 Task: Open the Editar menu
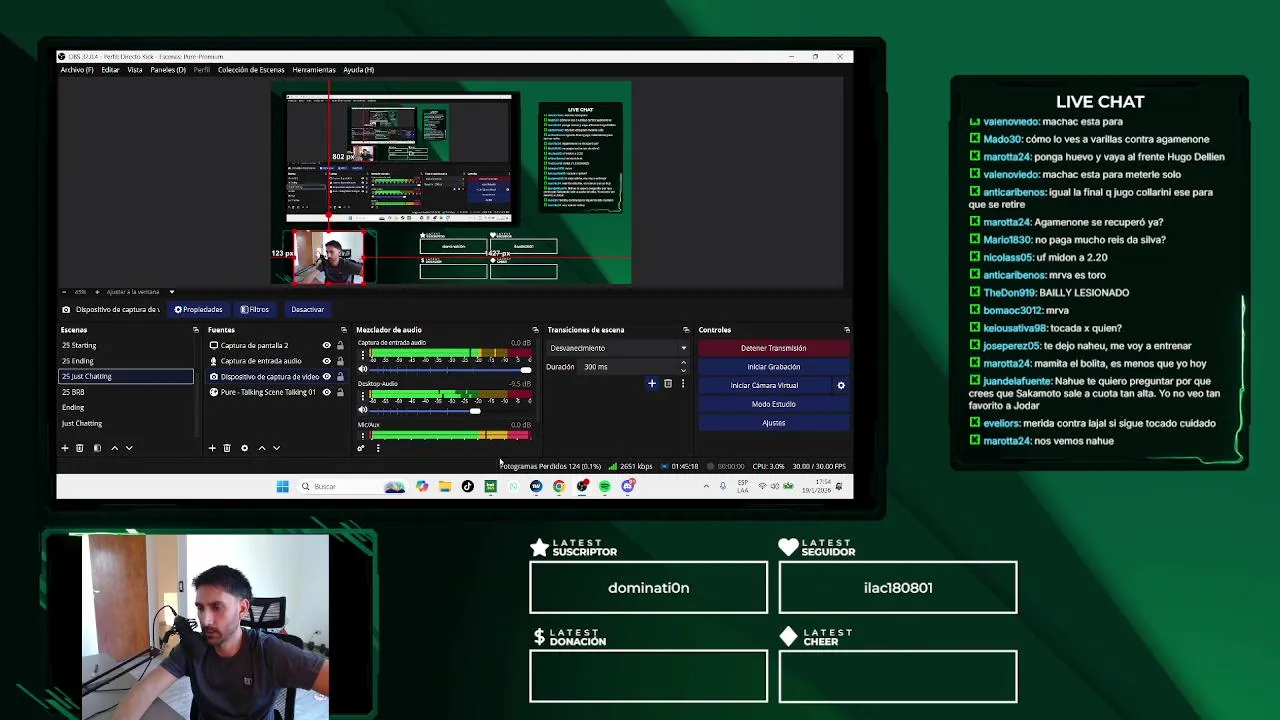[110, 70]
